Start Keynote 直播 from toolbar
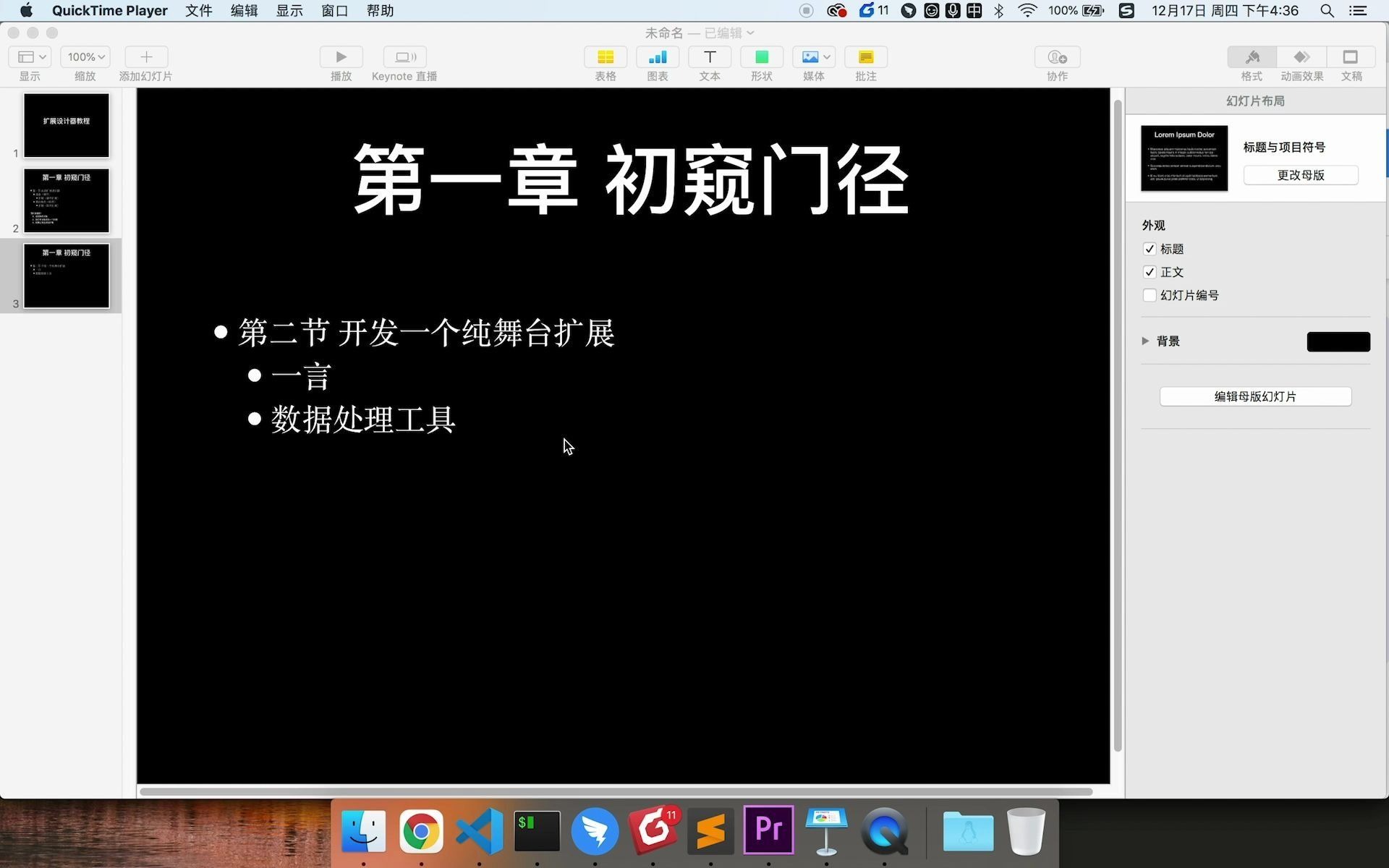The height and width of the screenshot is (868, 1389). [x=404, y=57]
